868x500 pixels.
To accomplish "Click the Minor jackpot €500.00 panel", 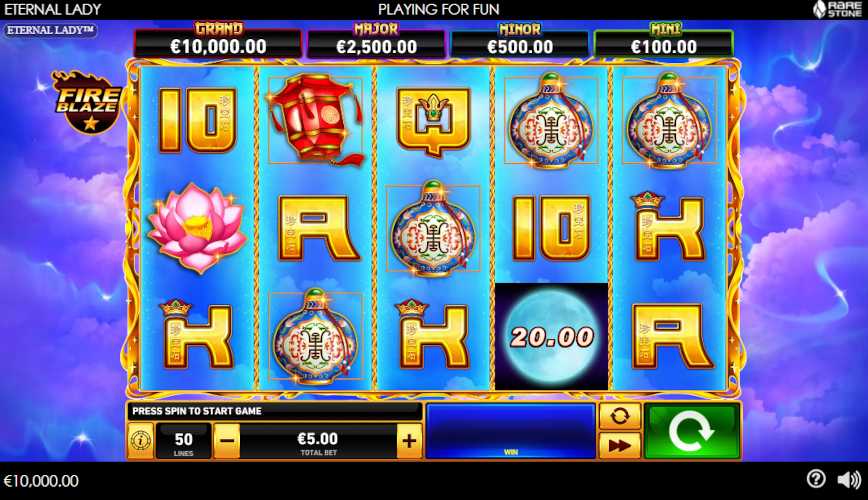I will (x=520, y=41).
